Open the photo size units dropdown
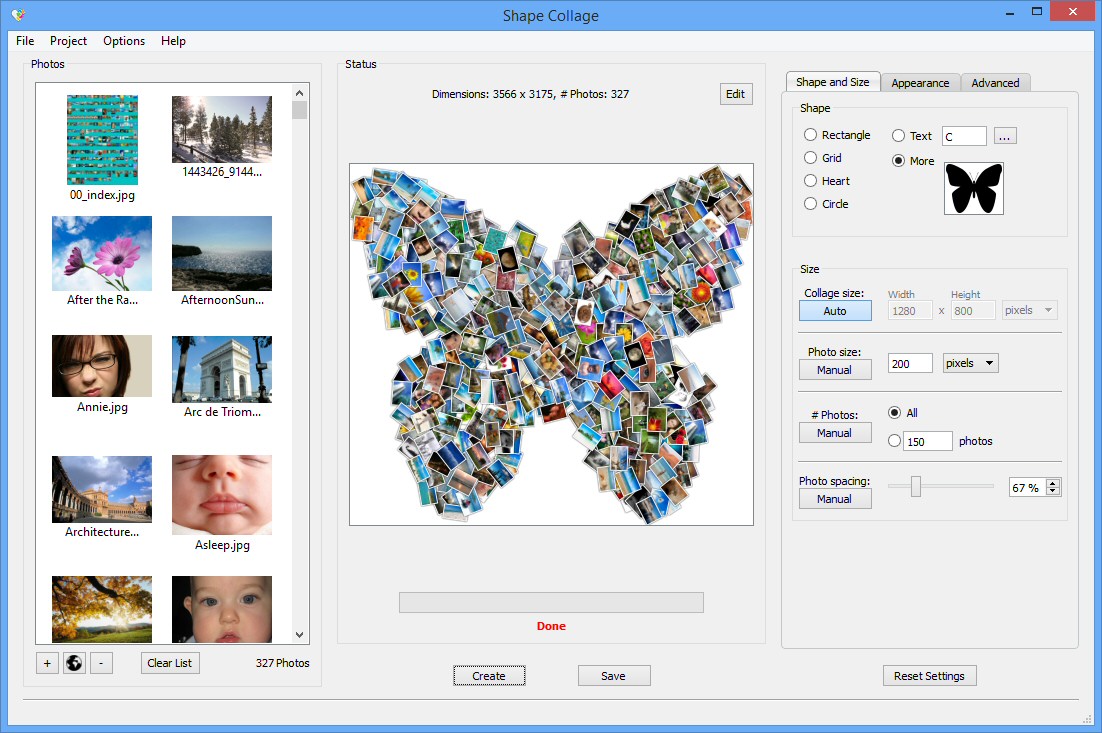The height and width of the screenshot is (733, 1102). (x=970, y=362)
